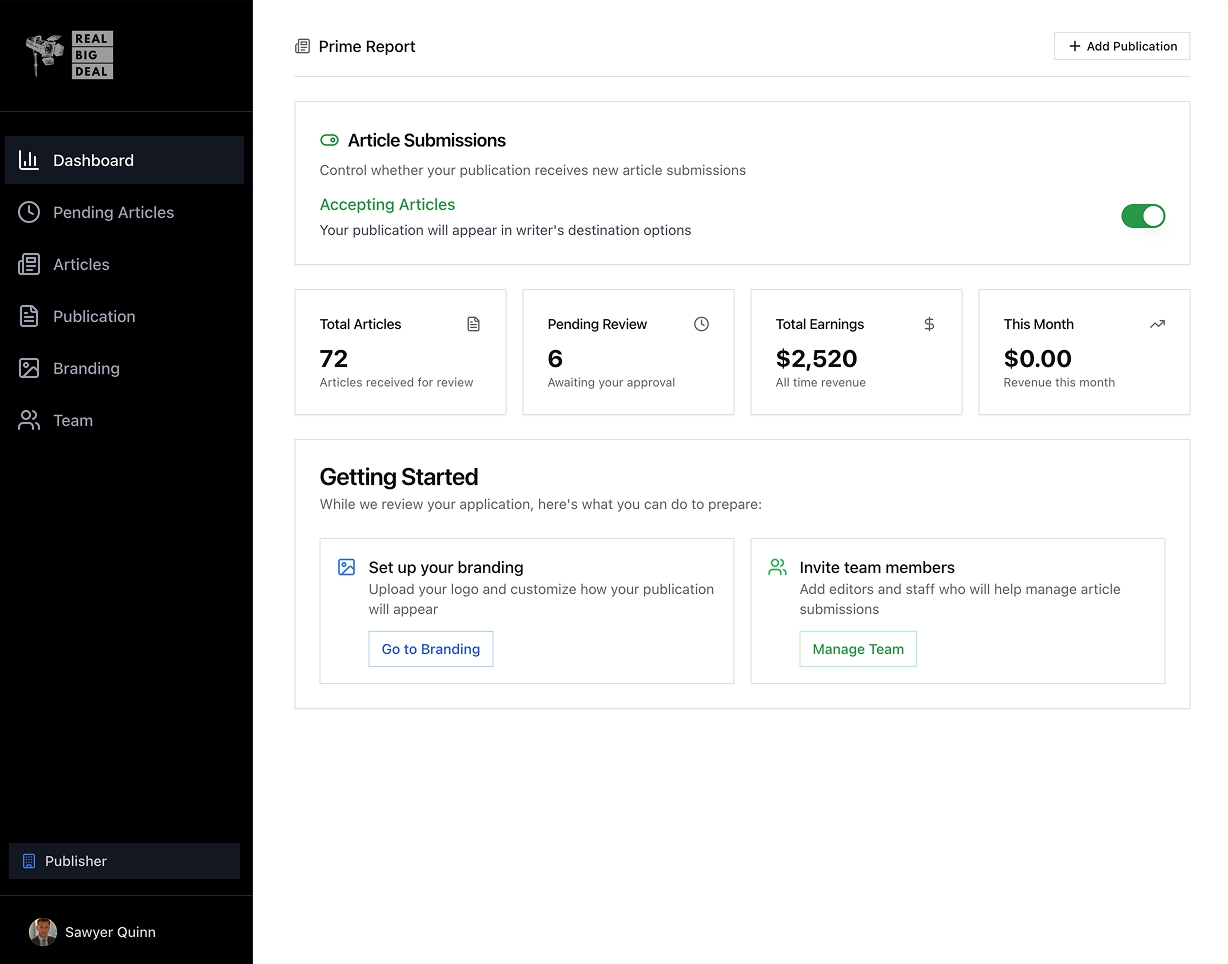The height and width of the screenshot is (964, 1228).
Task: Click the Articles received for review caption
Action: [396, 382]
